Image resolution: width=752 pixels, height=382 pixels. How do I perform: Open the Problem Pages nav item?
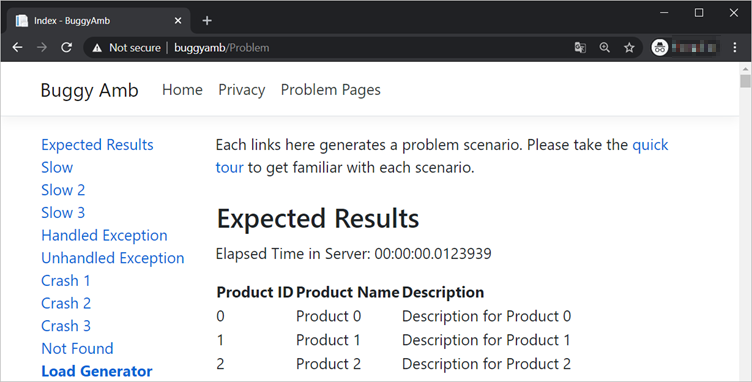click(330, 90)
